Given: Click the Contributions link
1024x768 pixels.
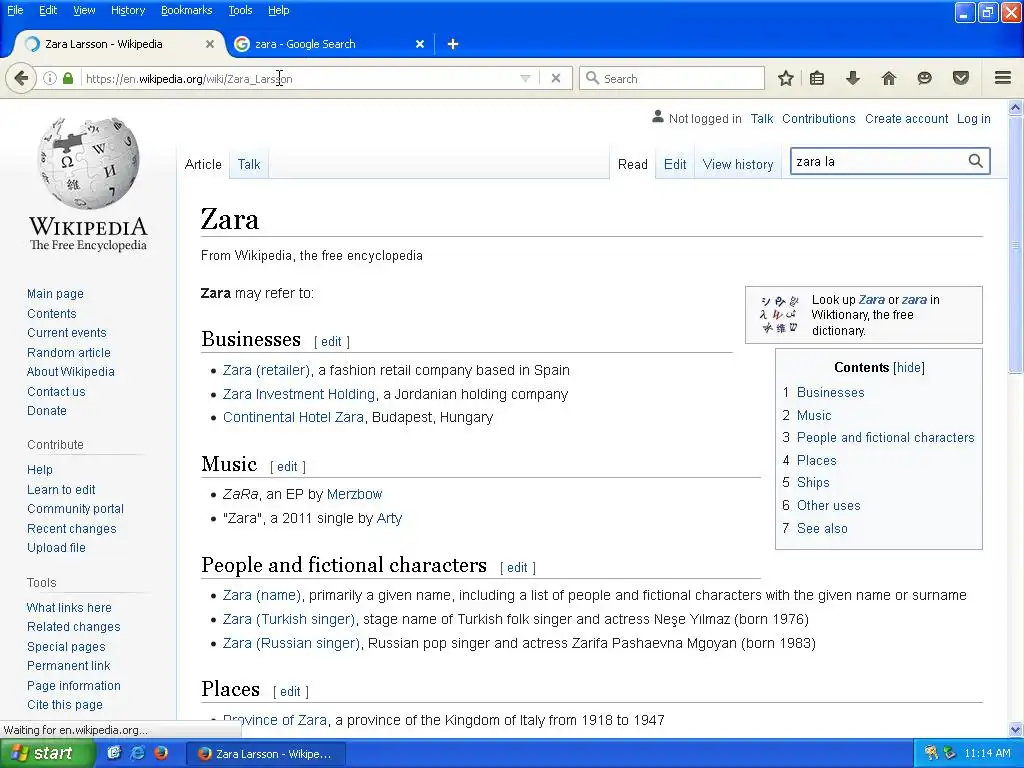Looking at the screenshot, I should click(x=818, y=119).
